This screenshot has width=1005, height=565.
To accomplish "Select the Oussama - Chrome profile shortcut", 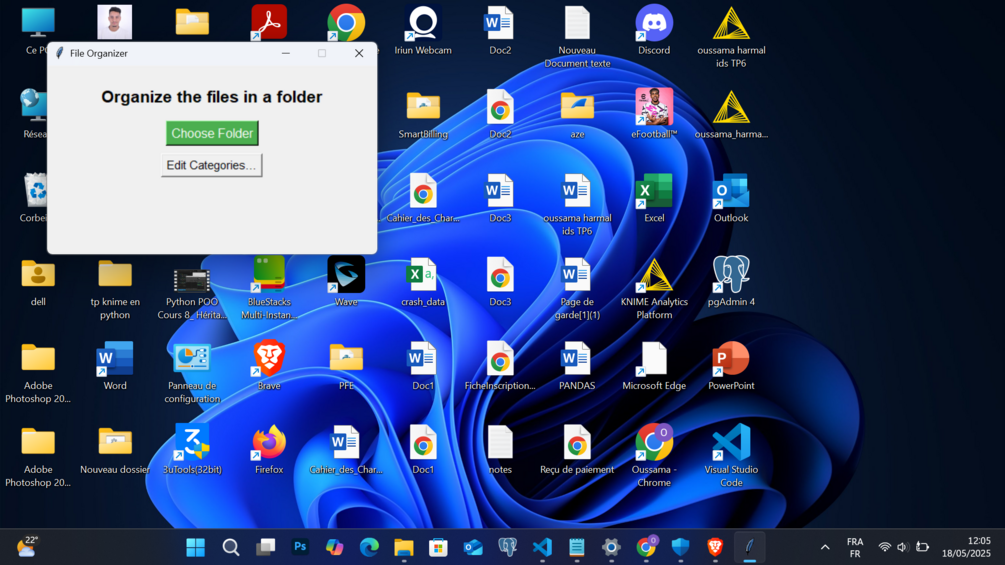I will [654, 457].
